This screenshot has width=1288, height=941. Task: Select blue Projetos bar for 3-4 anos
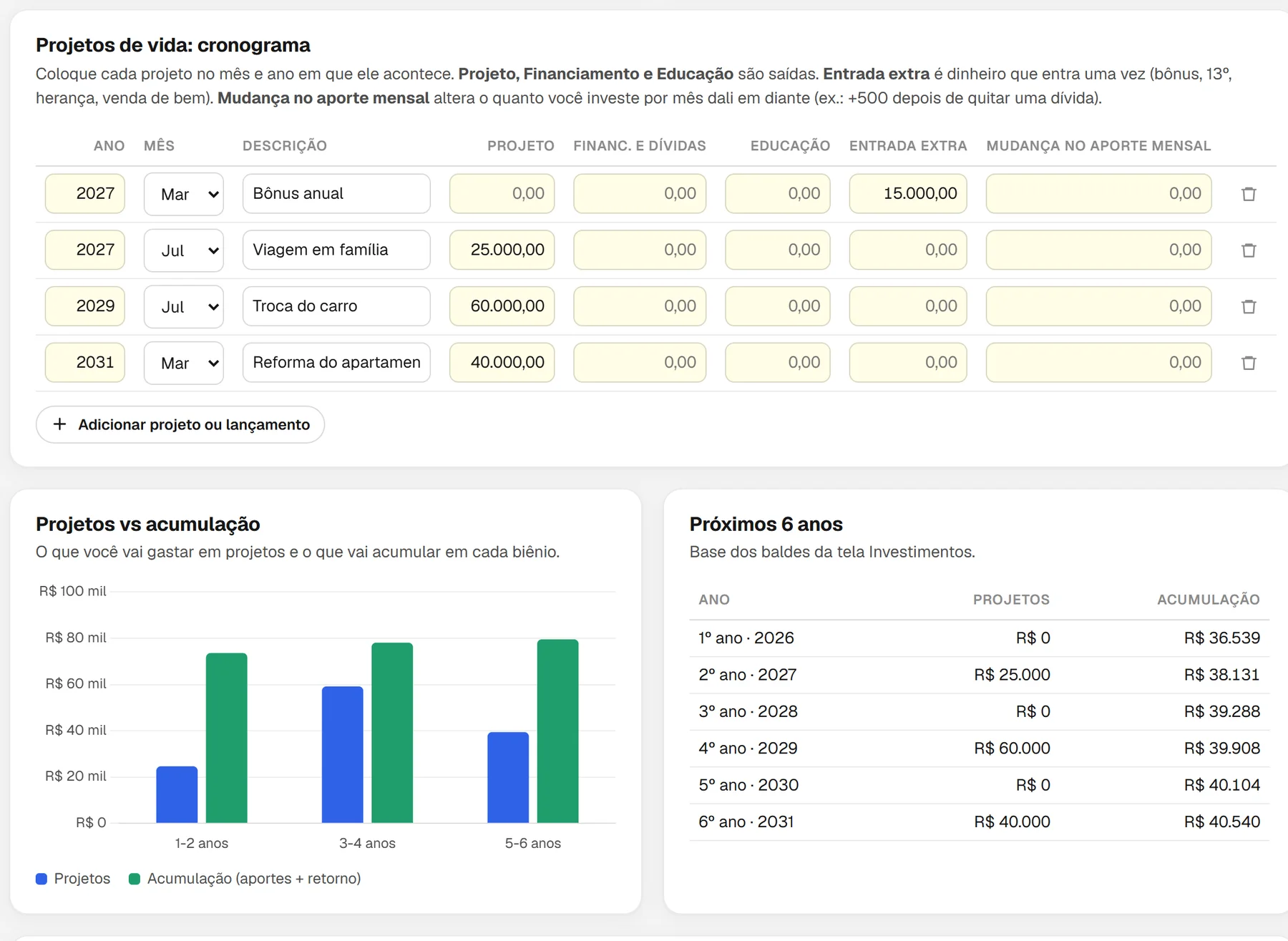point(343,755)
